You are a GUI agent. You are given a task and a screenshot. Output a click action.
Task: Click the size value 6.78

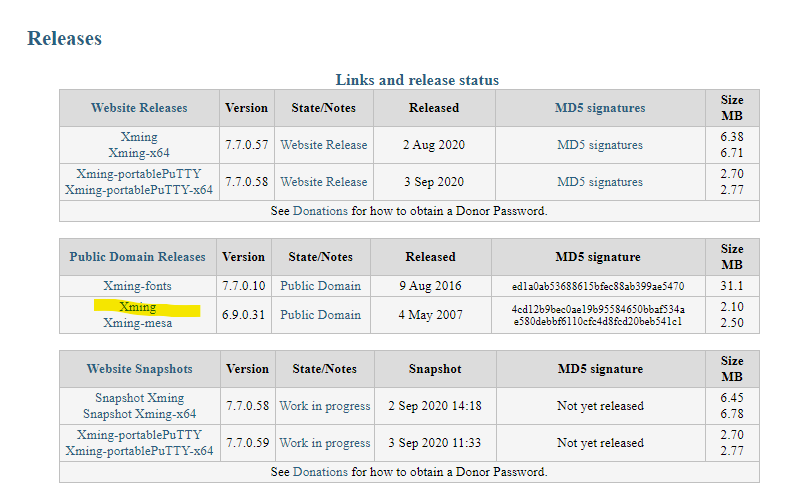[732, 414]
